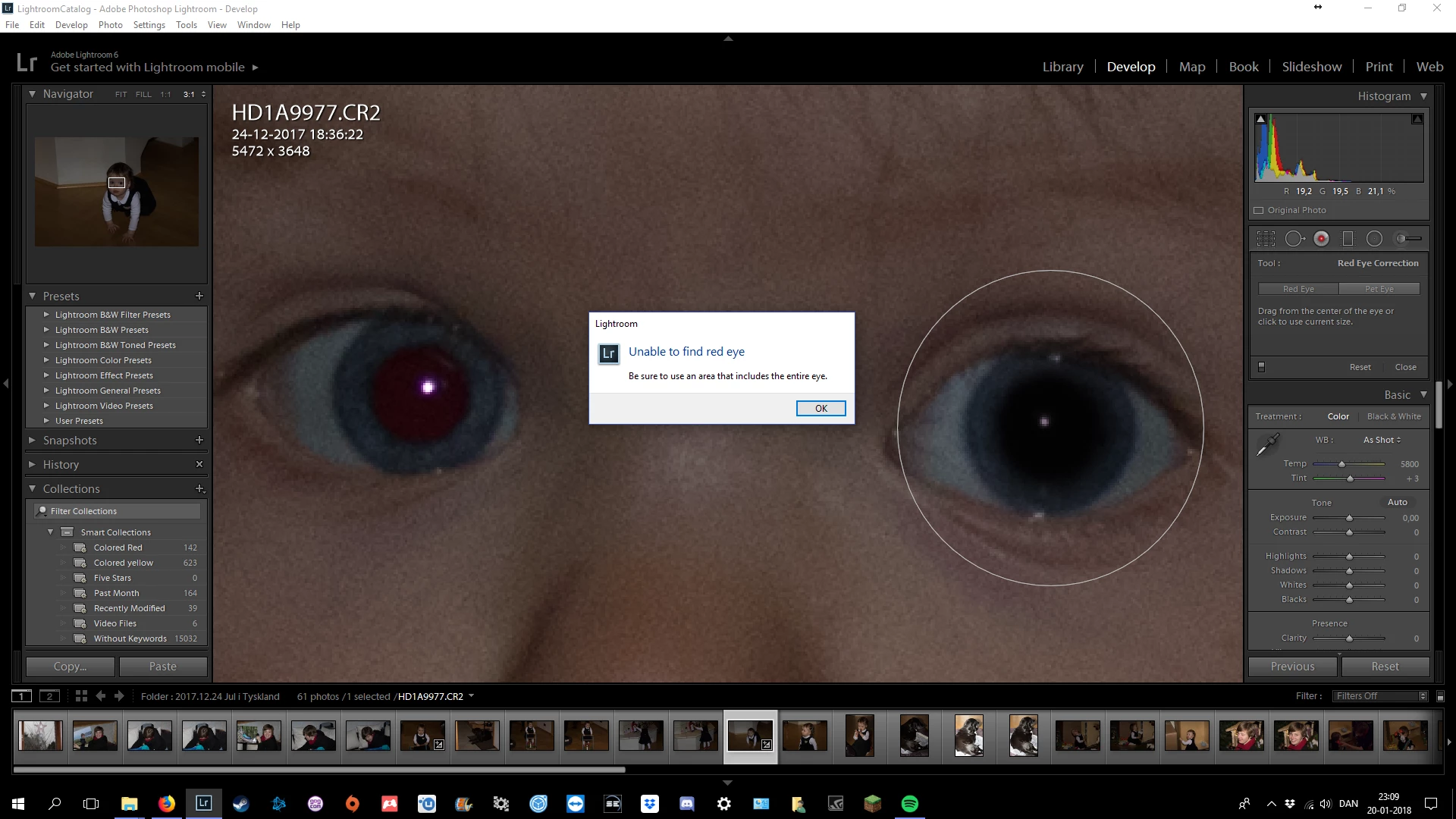The image size is (1456, 819).
Task: Click the grid view icon above filmstrip
Action: click(81, 696)
